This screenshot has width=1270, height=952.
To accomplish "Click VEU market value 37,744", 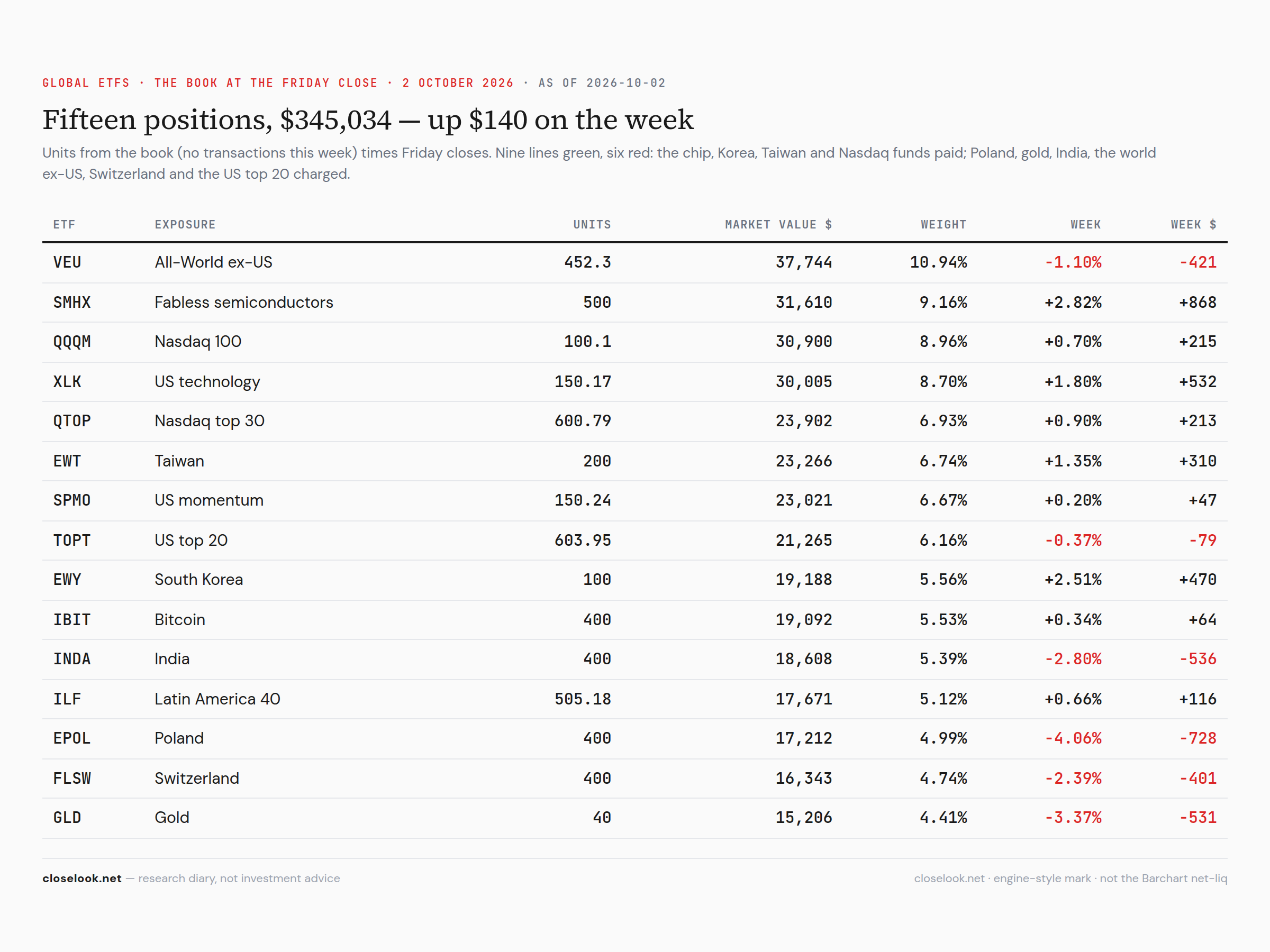I will point(804,262).
